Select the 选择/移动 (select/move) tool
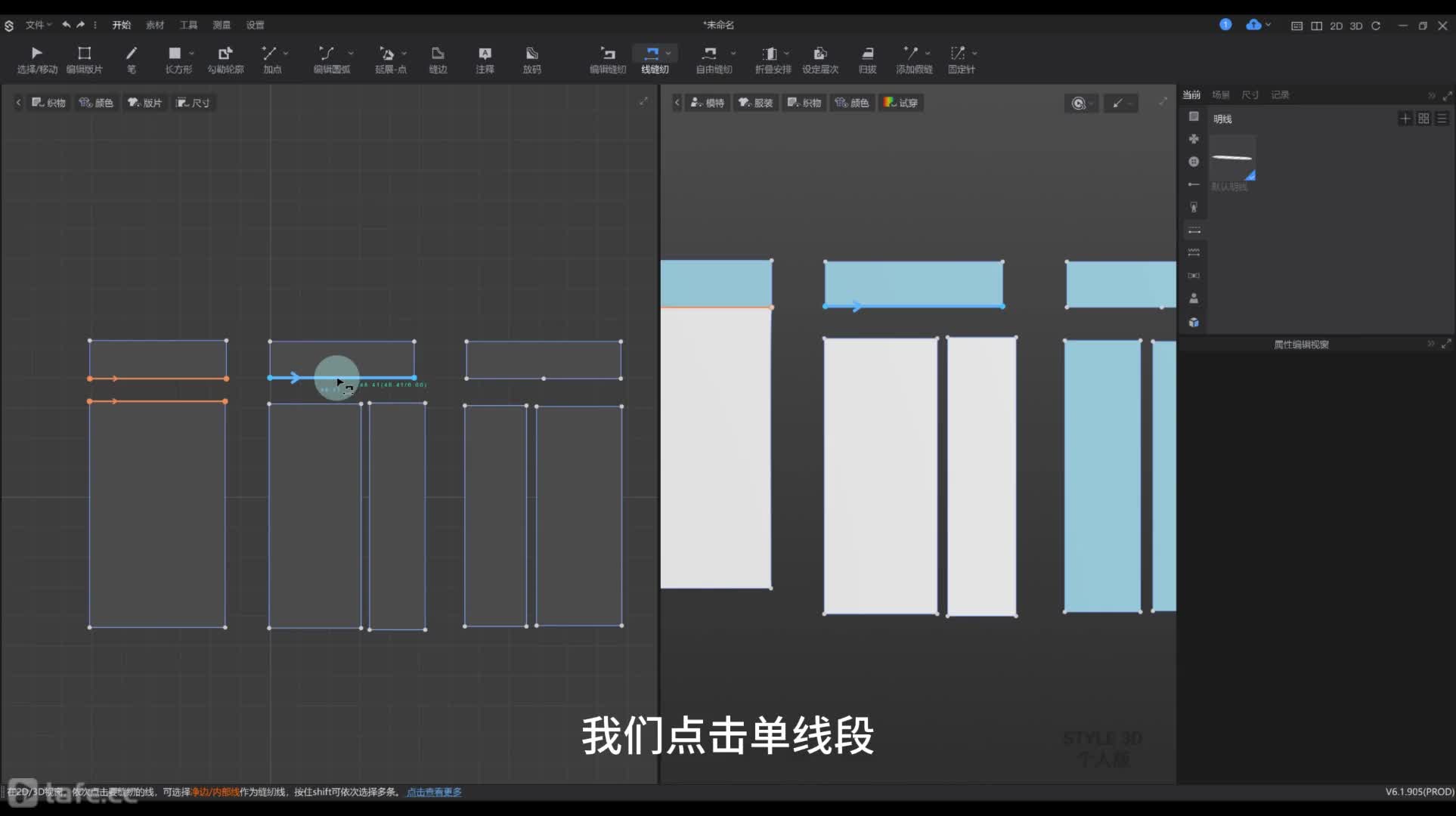The image size is (1456, 816). coord(37,60)
